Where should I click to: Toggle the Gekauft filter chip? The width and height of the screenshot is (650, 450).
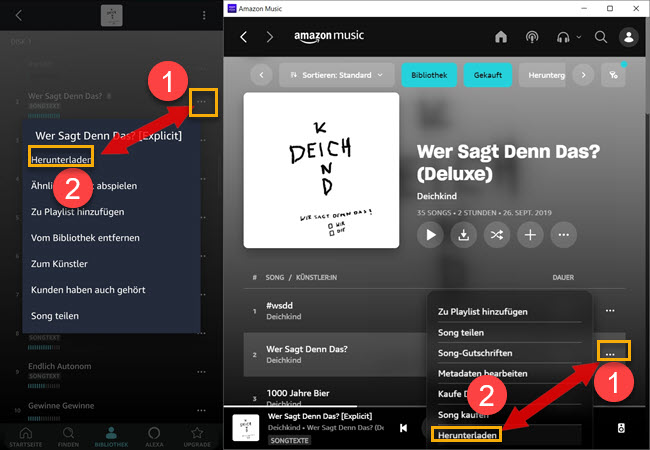pyautogui.click(x=488, y=75)
